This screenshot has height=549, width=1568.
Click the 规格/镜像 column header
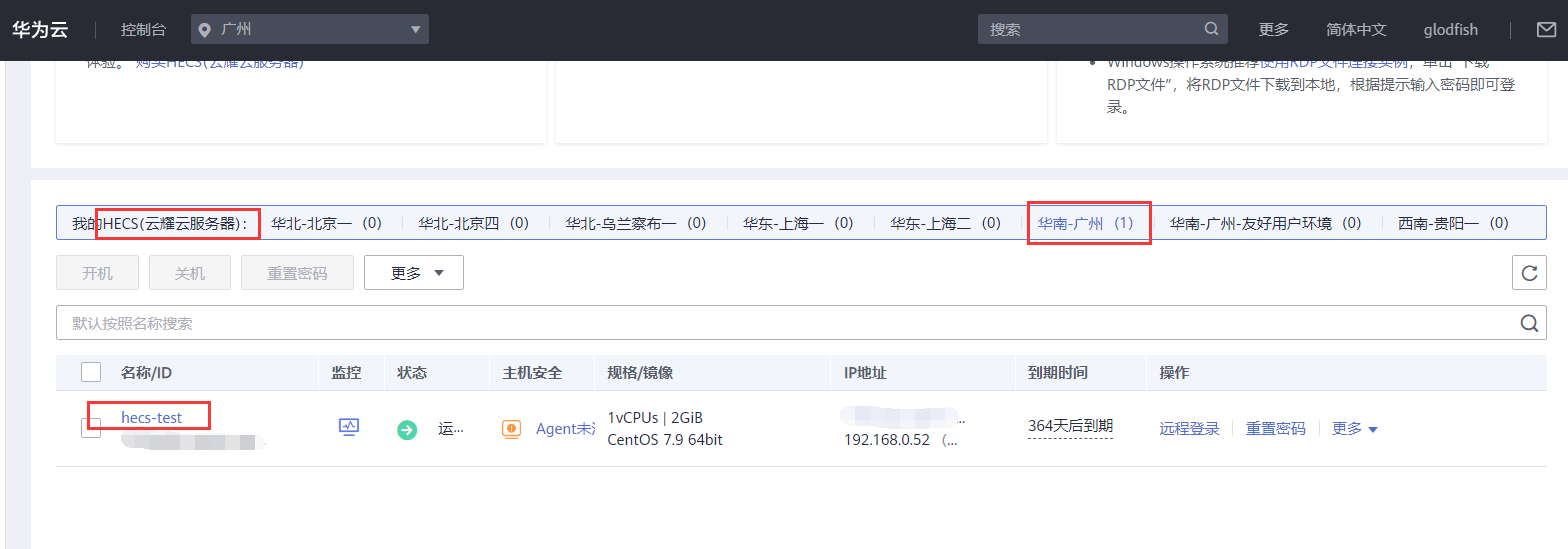pyautogui.click(x=640, y=372)
